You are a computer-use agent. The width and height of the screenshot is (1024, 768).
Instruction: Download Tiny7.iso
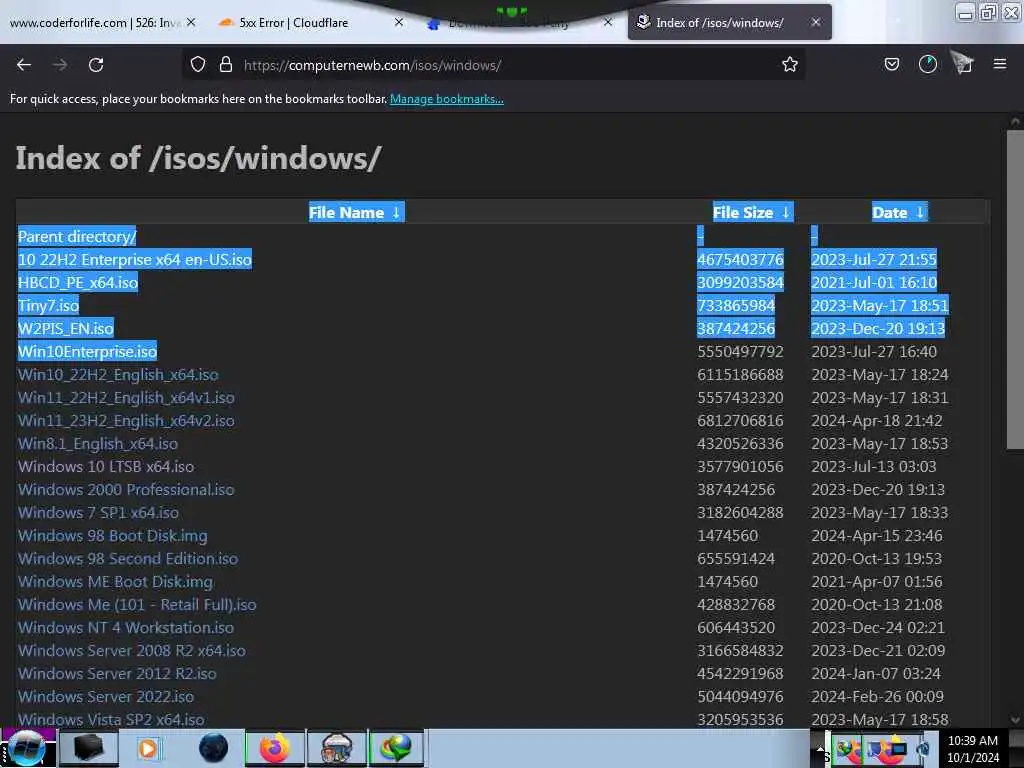[x=48, y=306]
